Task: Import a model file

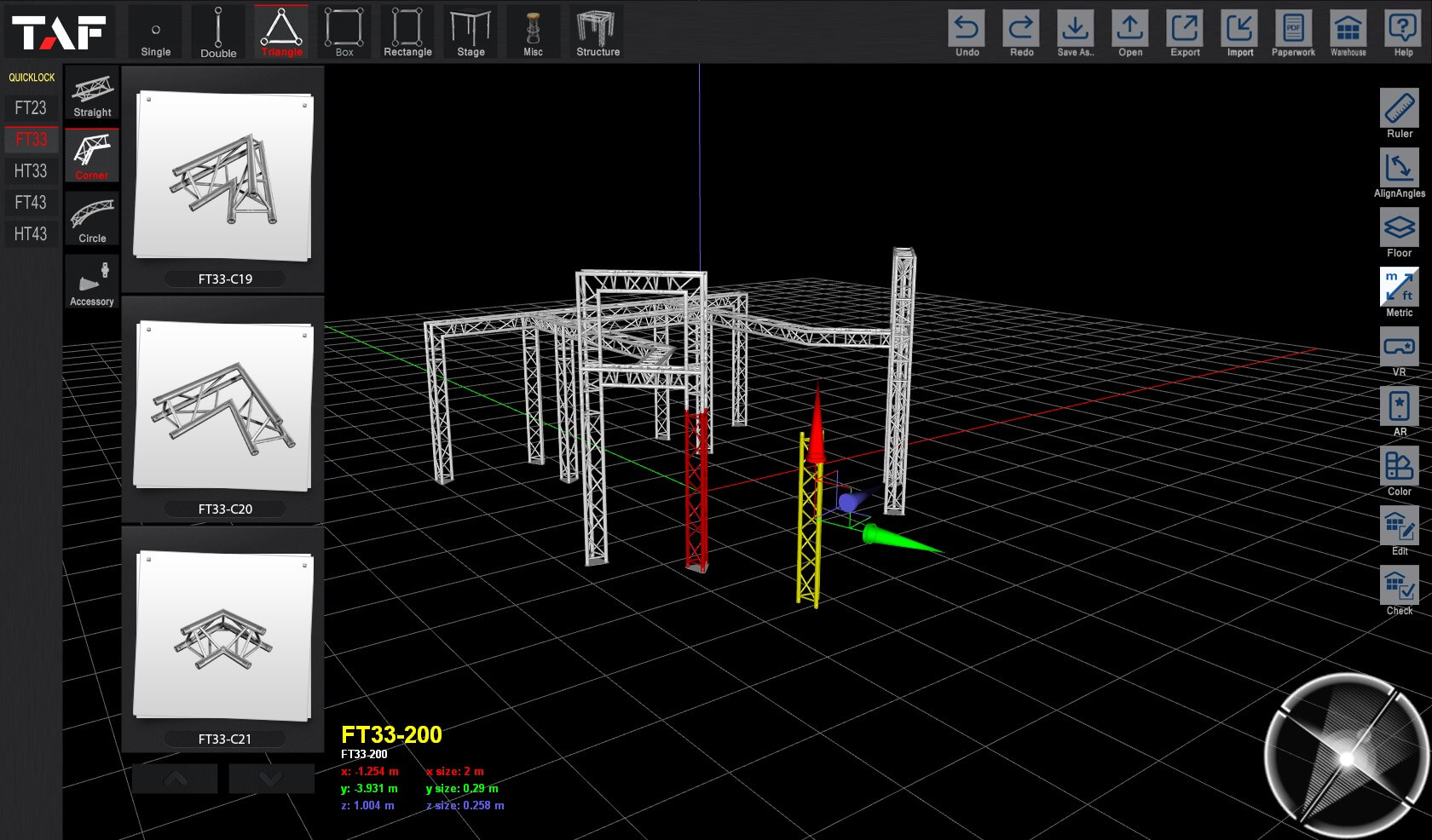Action: (x=1239, y=33)
